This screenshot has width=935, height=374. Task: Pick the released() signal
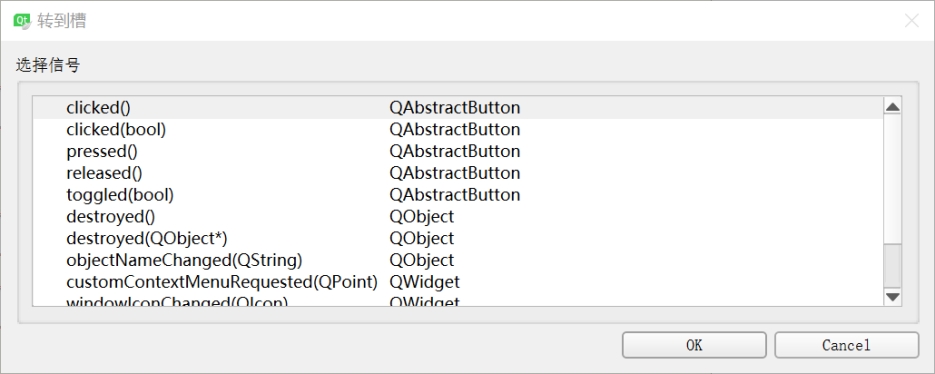click(x=458, y=173)
